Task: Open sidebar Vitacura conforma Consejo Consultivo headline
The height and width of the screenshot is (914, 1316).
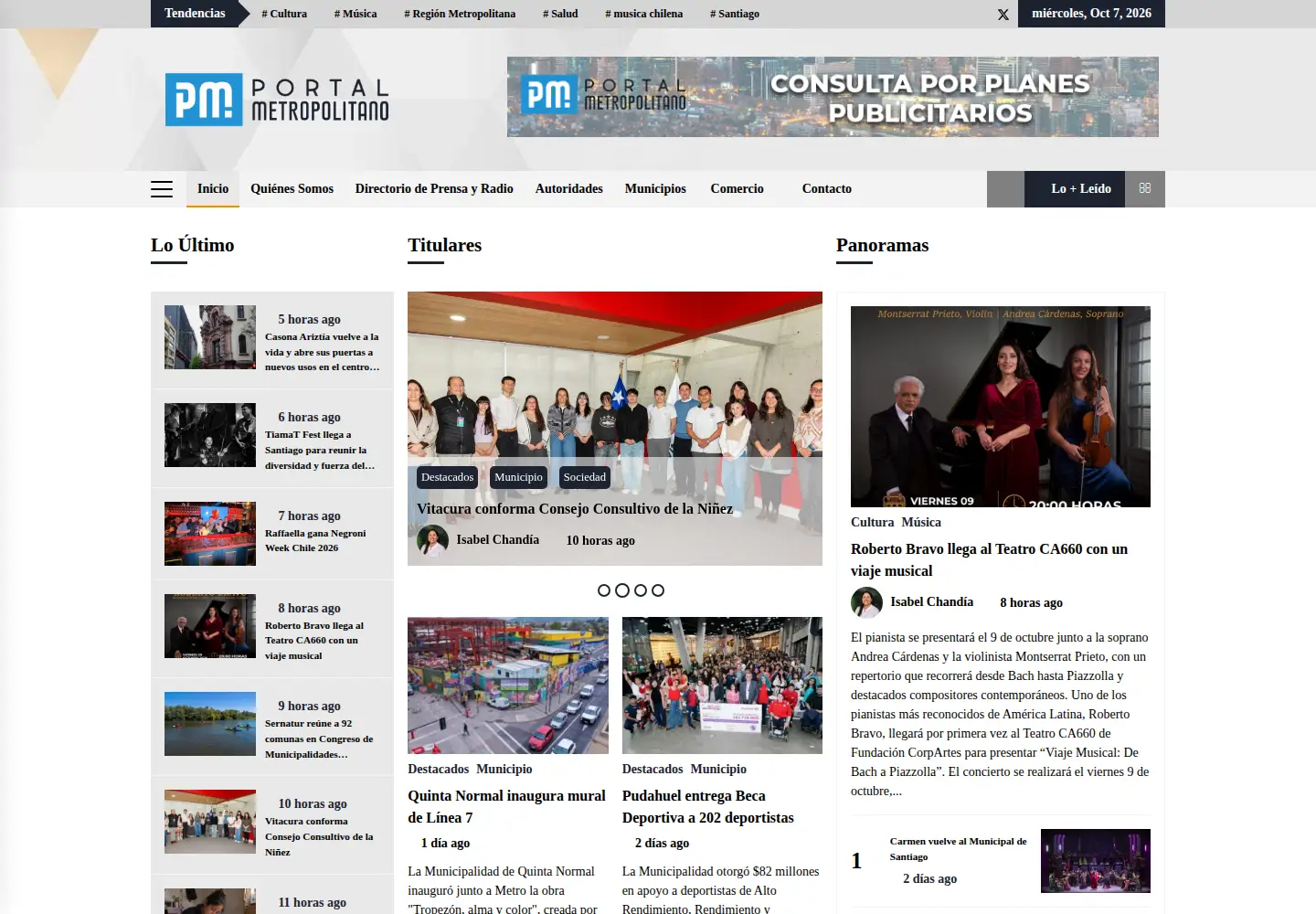Action: tap(319, 836)
